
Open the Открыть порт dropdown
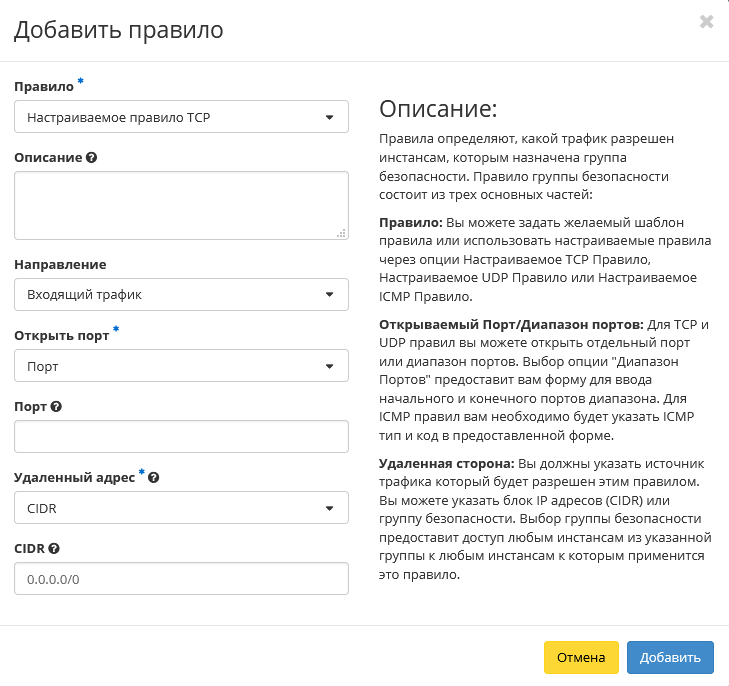tap(181, 366)
